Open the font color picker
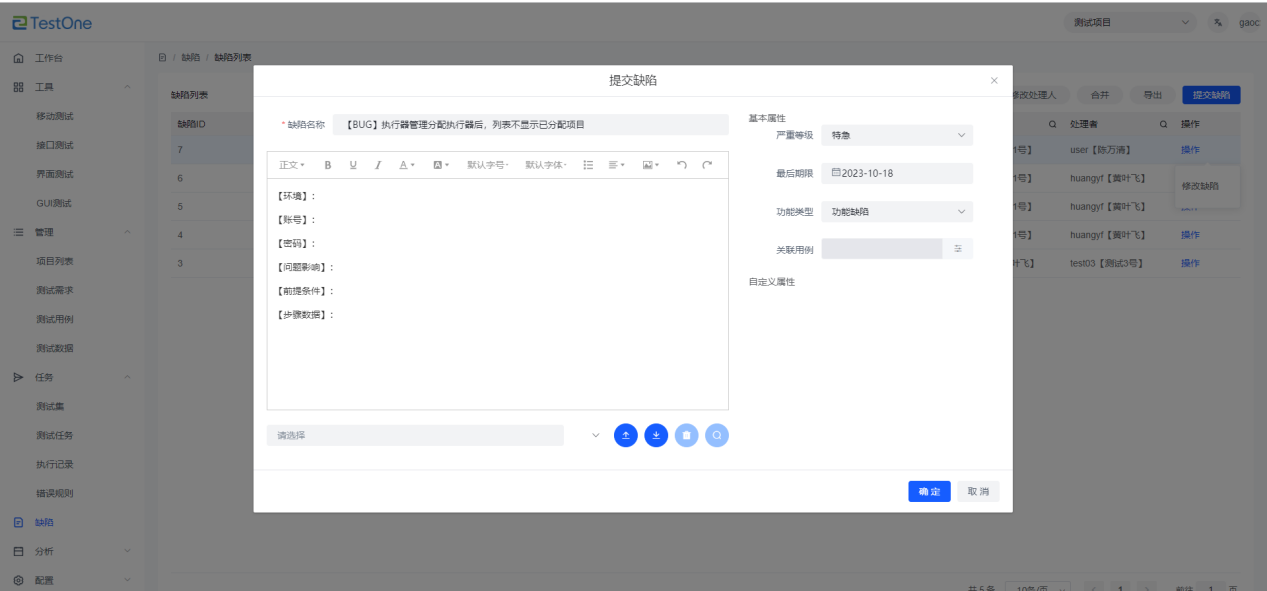This screenshot has height=591, width=1267. pyautogui.click(x=407, y=165)
